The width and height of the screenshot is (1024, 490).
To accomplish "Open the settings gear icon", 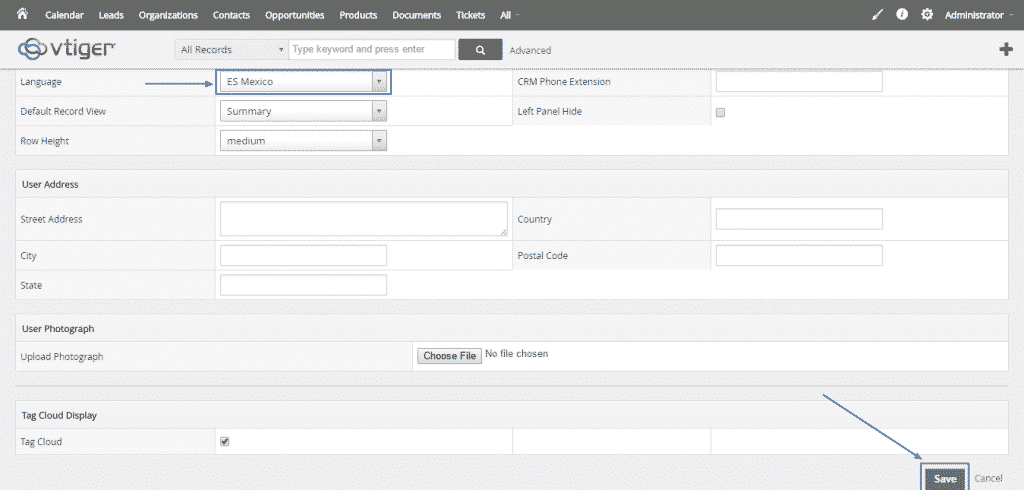I will pos(927,14).
